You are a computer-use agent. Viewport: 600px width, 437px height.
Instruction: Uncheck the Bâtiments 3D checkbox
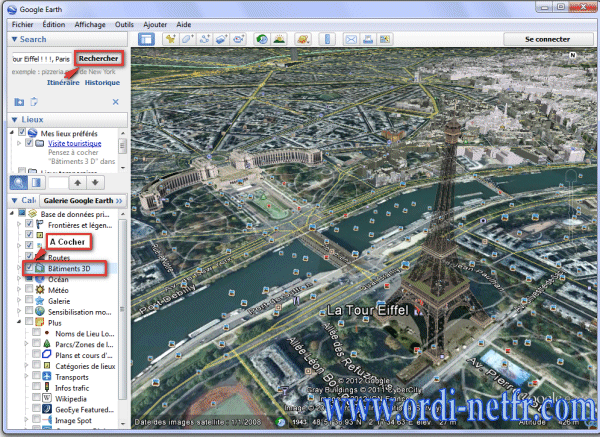(29, 268)
